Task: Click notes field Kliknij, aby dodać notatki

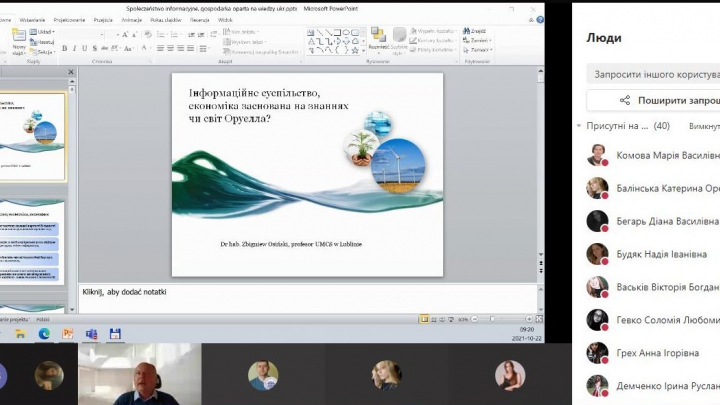Action: [308, 298]
